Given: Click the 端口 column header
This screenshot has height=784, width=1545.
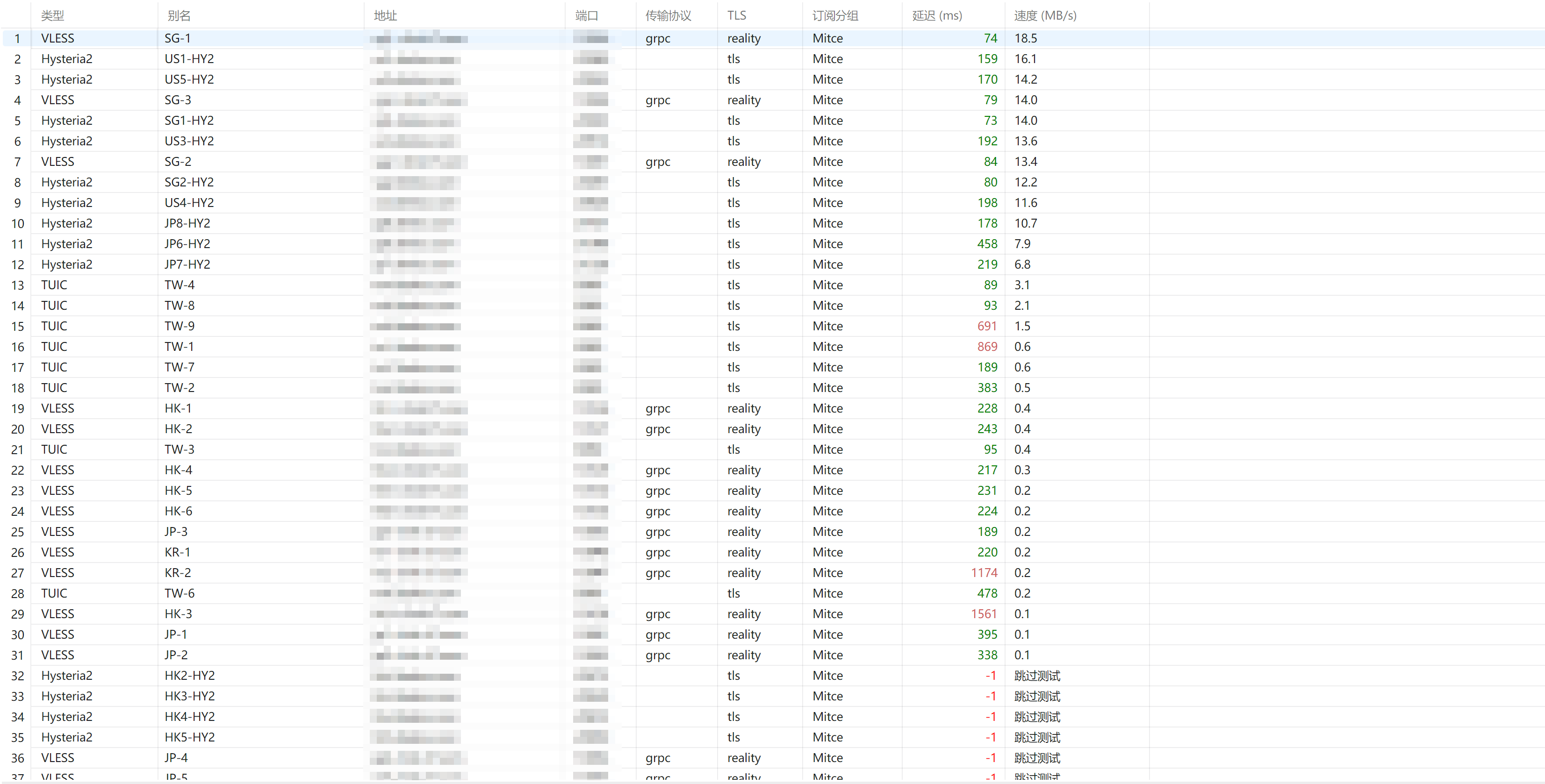Looking at the screenshot, I should 600,15.
